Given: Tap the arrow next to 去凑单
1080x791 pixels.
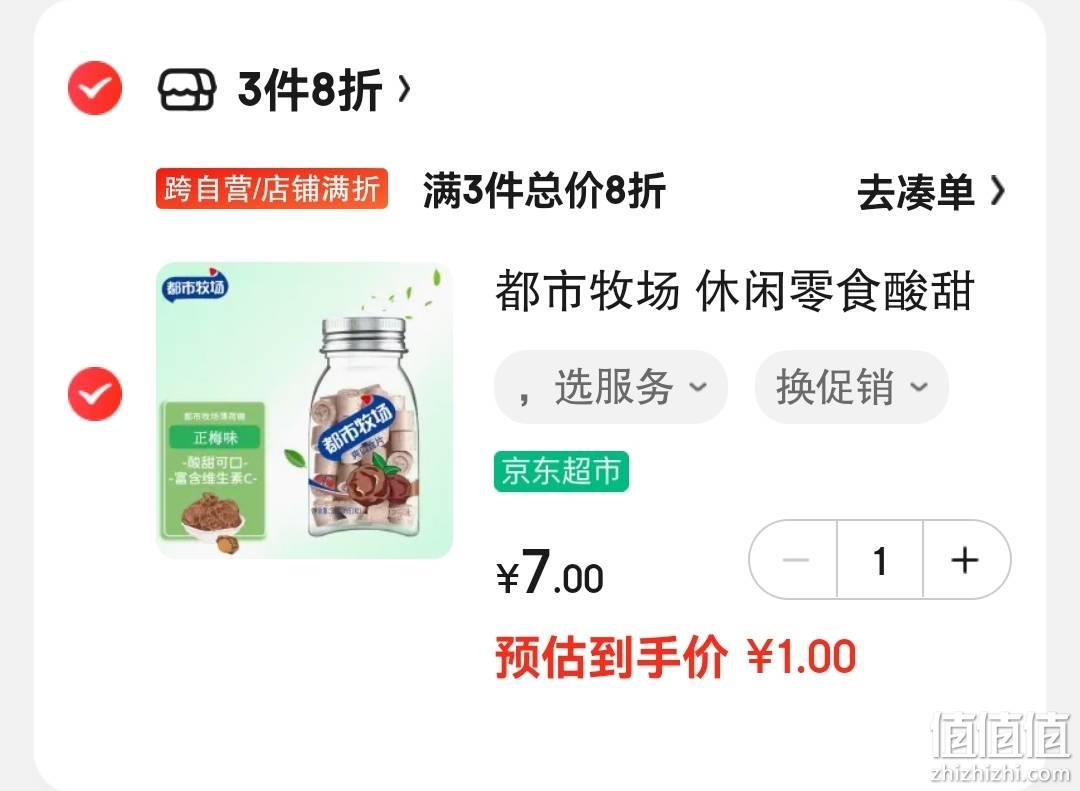Looking at the screenshot, I should [997, 192].
